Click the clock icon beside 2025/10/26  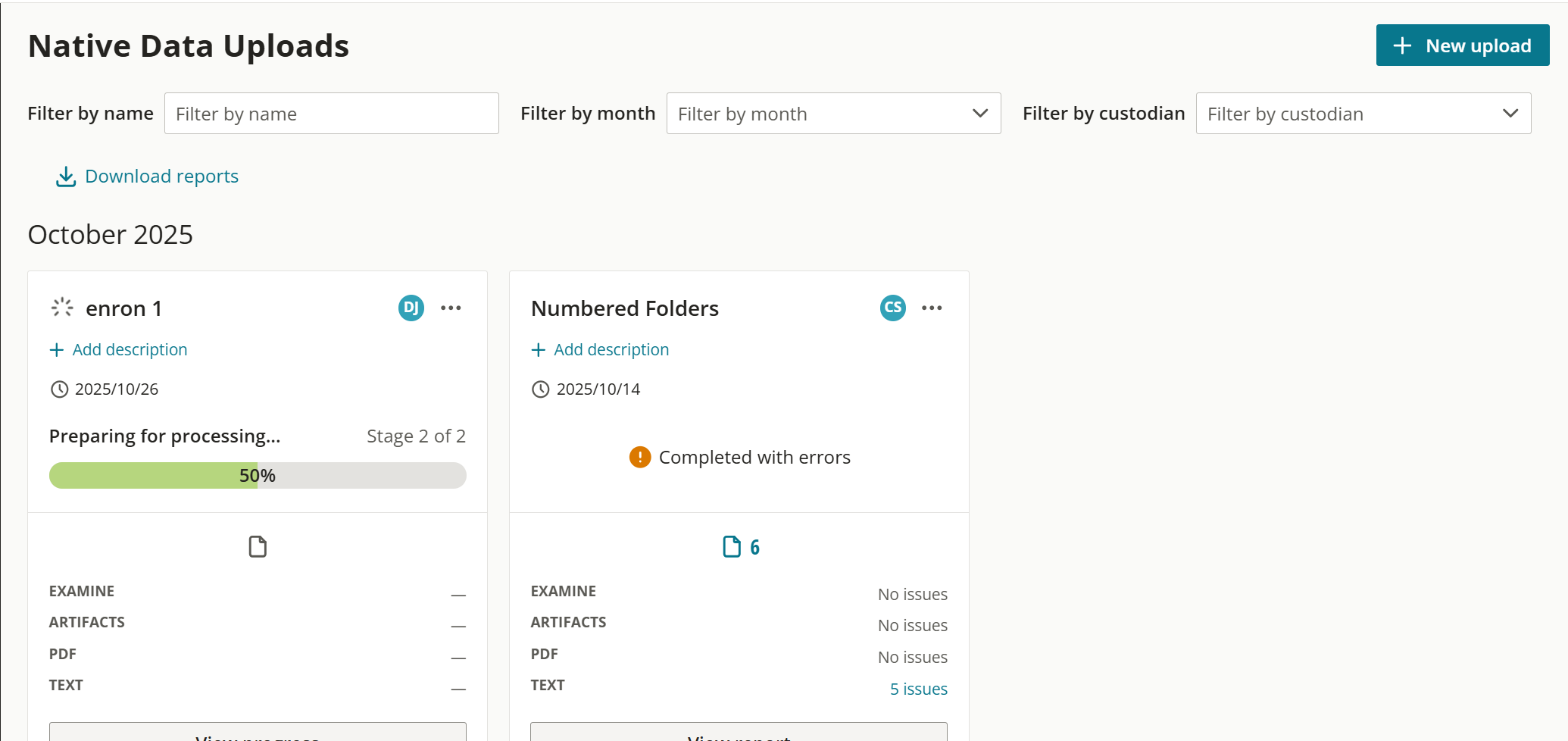(x=59, y=389)
